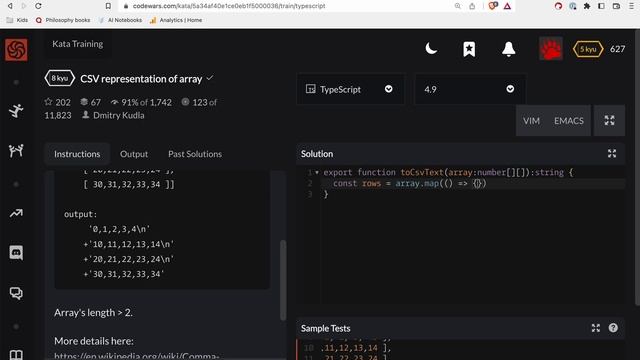Toggle fullscreen editor layout button

click(609, 120)
